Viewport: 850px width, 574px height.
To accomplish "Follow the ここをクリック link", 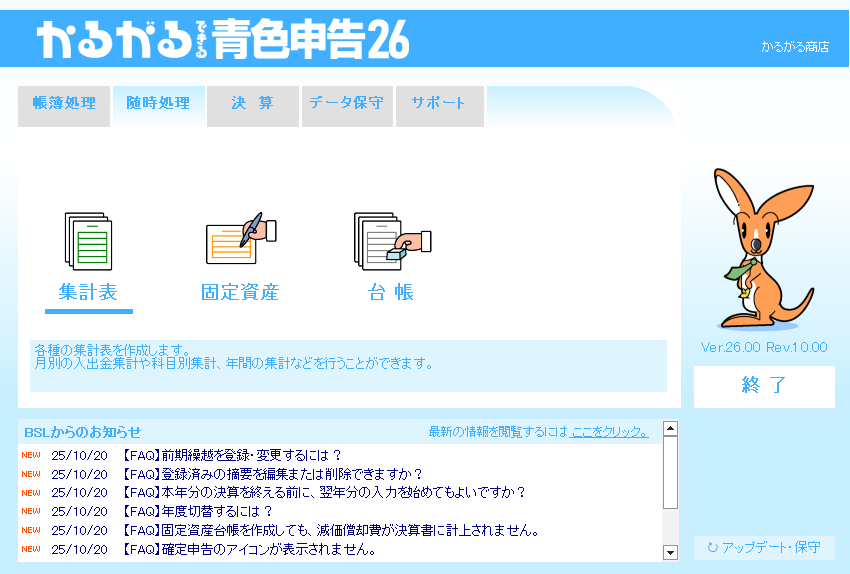I will pyautogui.click(x=609, y=432).
